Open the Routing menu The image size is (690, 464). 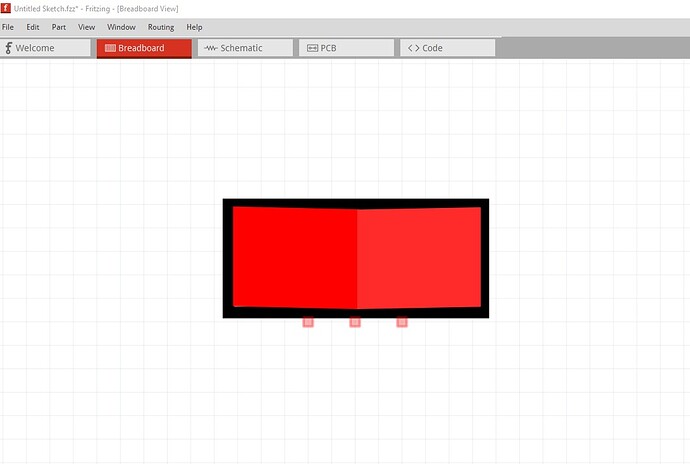pos(161,27)
